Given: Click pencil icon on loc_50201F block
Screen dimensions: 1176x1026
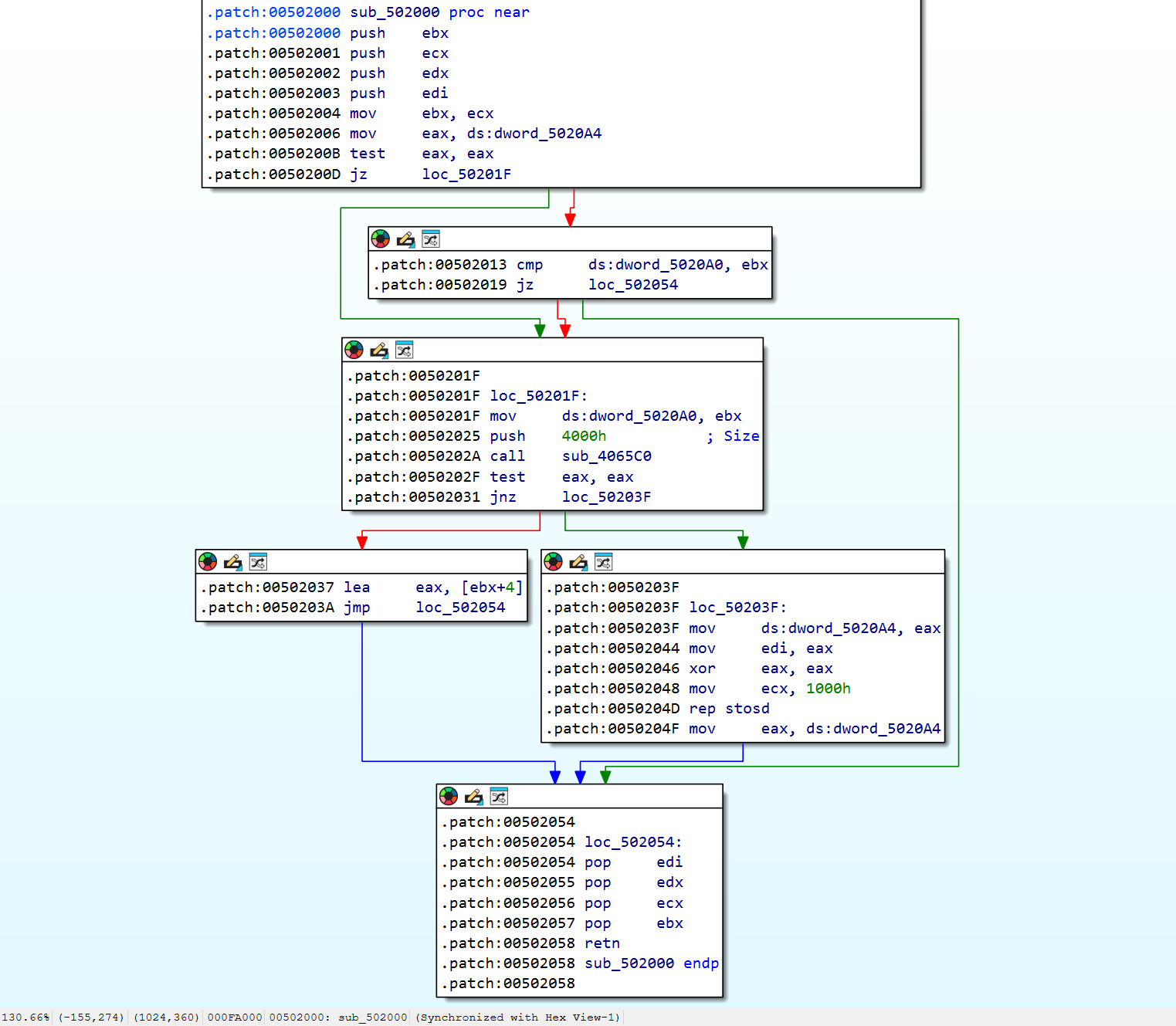Looking at the screenshot, I should pyautogui.click(x=379, y=350).
